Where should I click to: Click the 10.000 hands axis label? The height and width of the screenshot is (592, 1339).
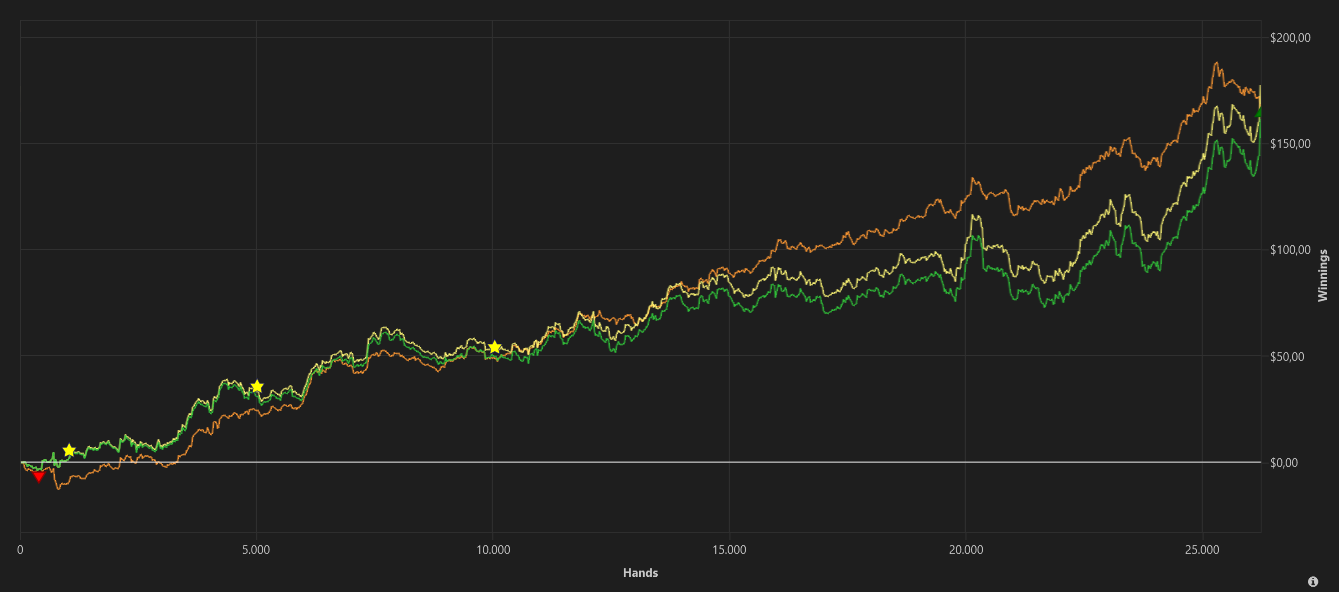tap(493, 550)
